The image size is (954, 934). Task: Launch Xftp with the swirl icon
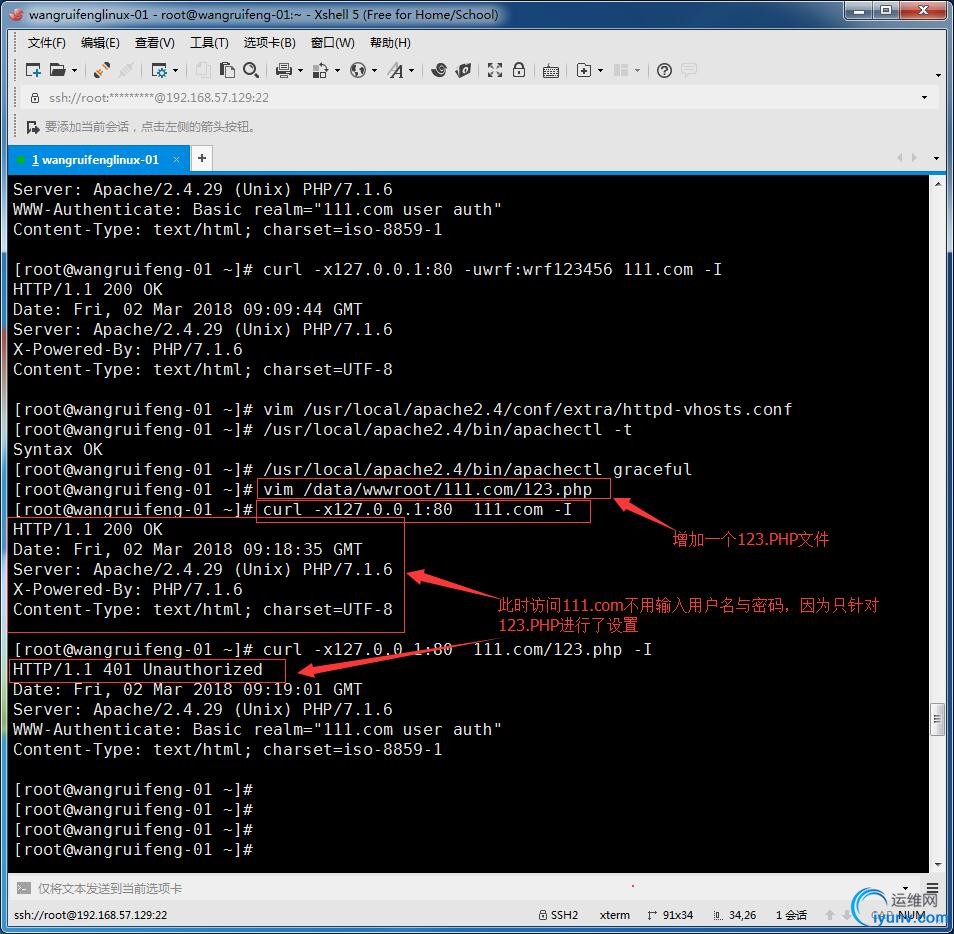tap(438, 71)
